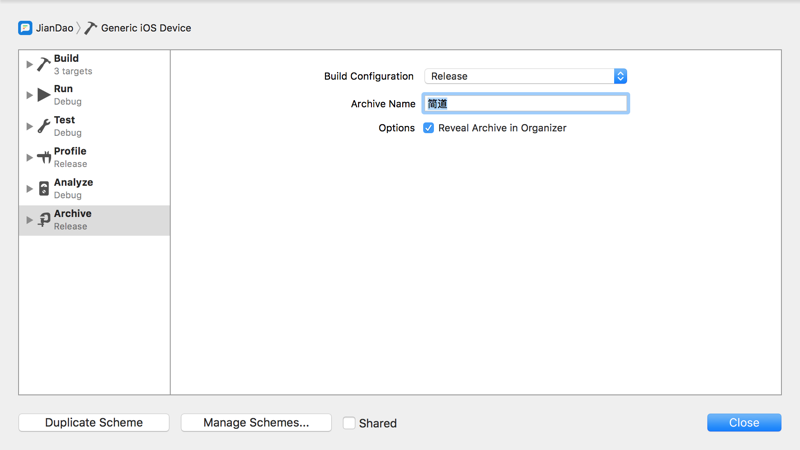Screen dimensions: 800x450
Task: Click the Build hammer icon
Action: 44,64
